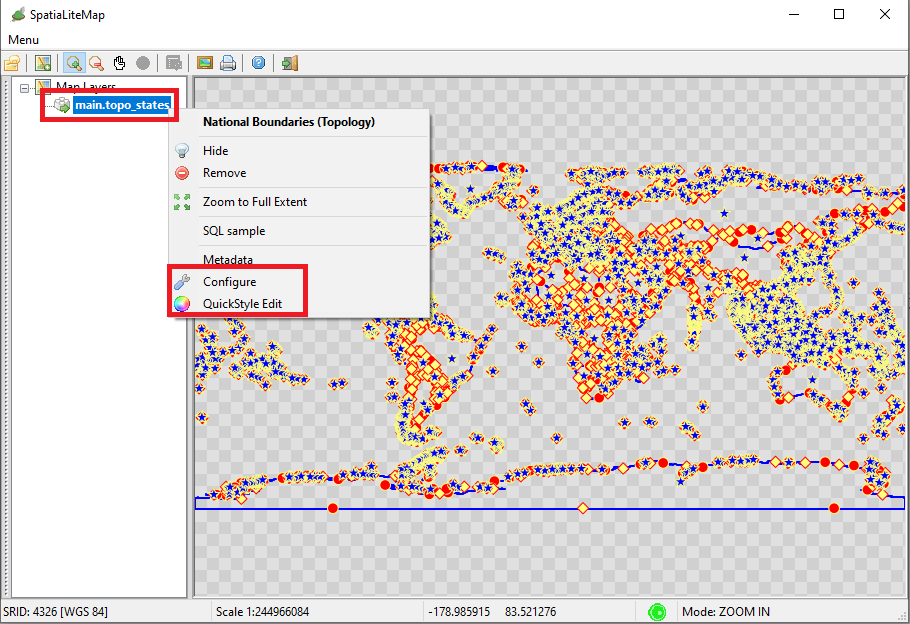Click the color wheel QuickStyle icon
The width and height of the screenshot is (910, 624).
[182, 304]
